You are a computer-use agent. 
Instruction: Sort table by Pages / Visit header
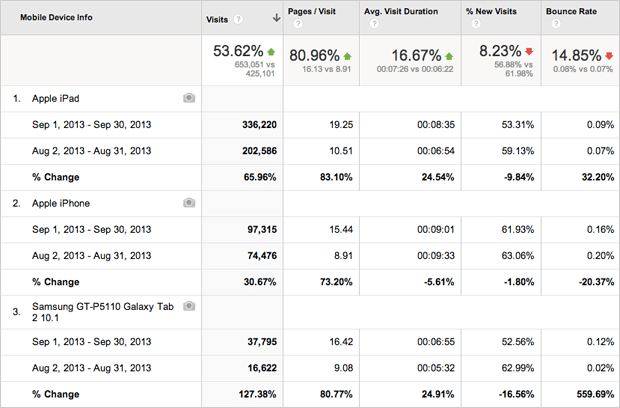[x=316, y=12]
